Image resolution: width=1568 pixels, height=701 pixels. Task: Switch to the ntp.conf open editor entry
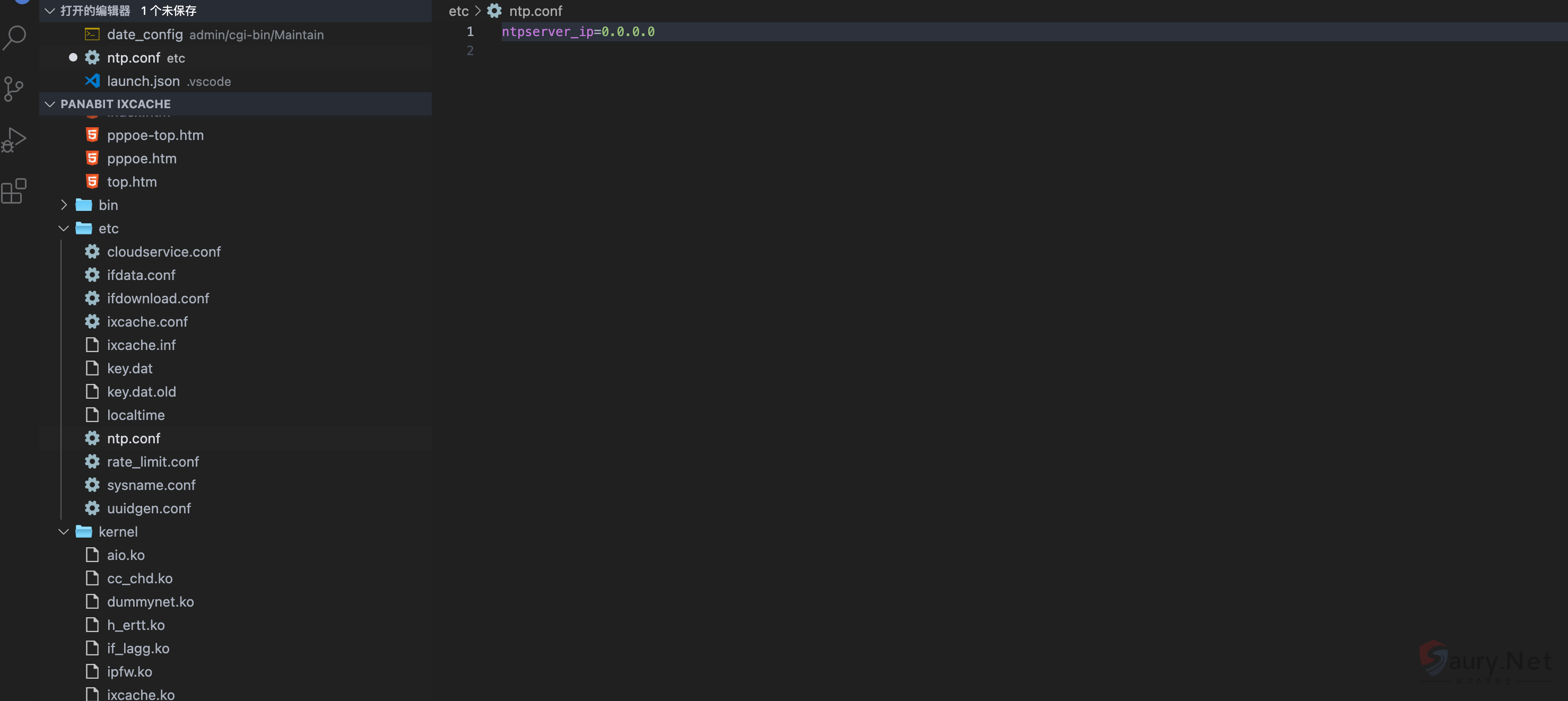(x=134, y=57)
